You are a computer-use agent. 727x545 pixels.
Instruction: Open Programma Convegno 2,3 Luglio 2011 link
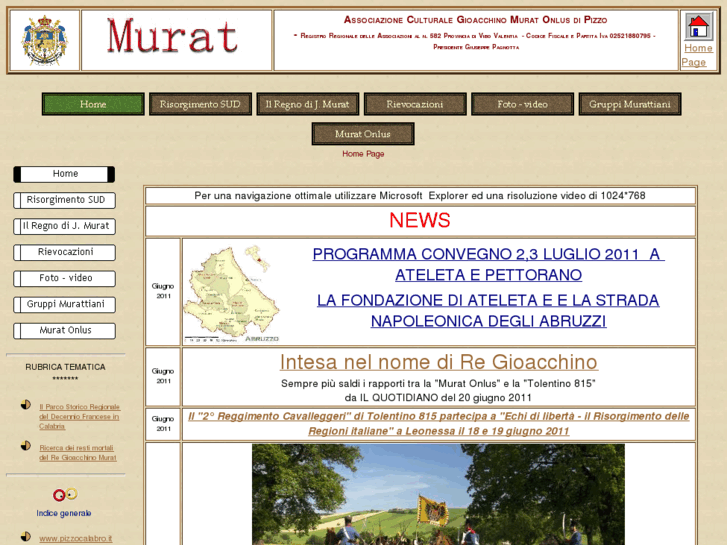(x=488, y=264)
